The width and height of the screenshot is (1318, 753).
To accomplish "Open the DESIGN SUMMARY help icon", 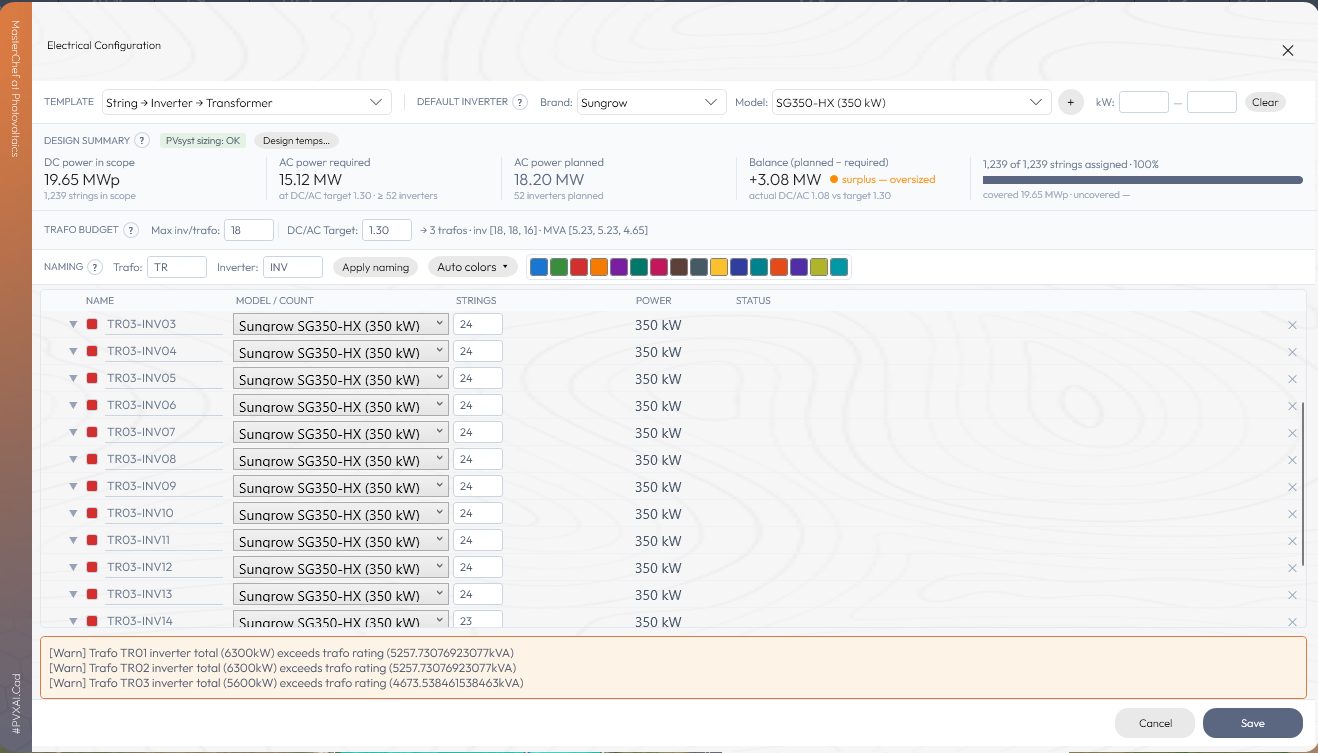I will click(x=142, y=140).
